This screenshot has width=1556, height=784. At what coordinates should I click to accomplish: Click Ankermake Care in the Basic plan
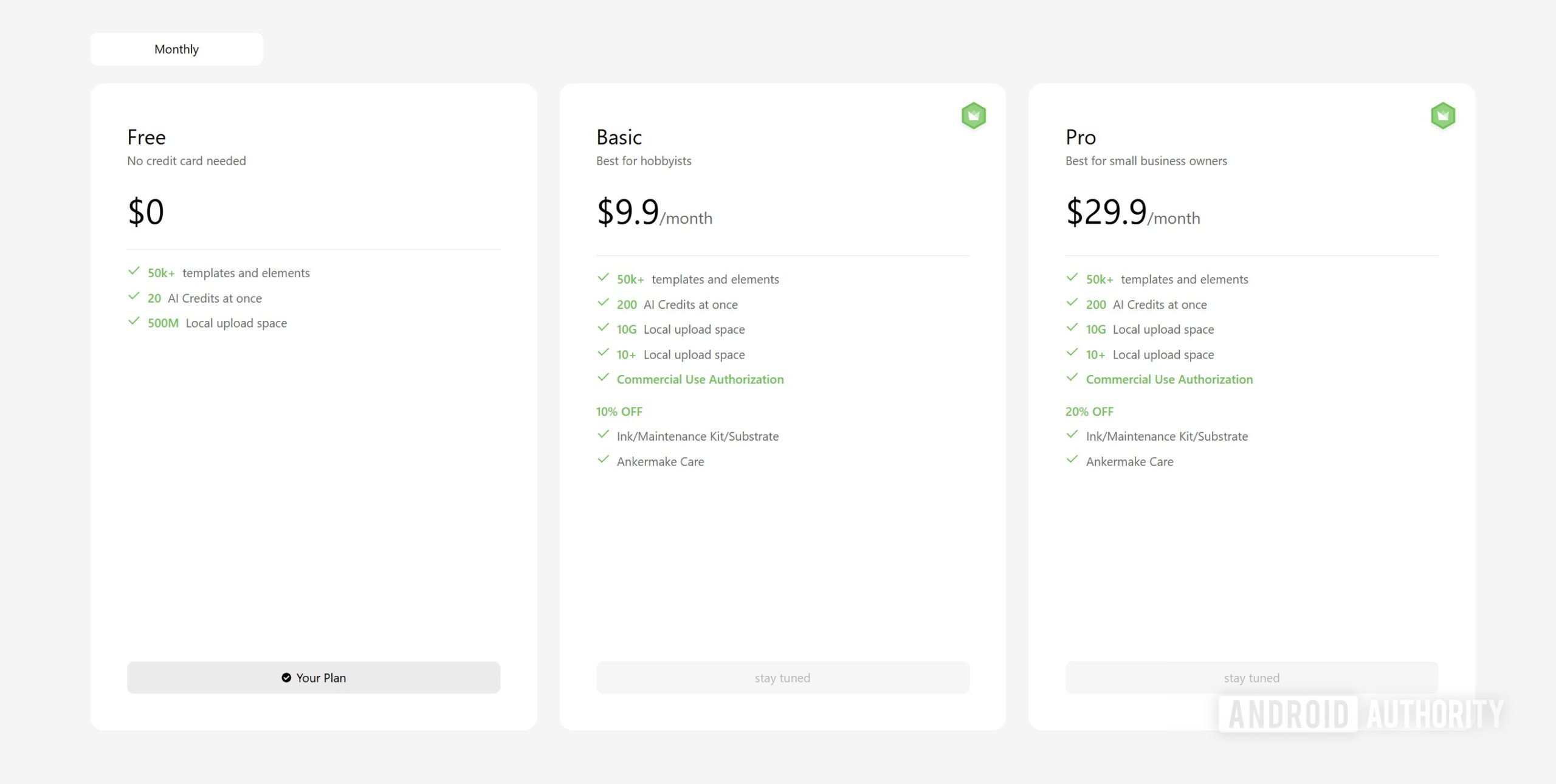tap(660, 461)
